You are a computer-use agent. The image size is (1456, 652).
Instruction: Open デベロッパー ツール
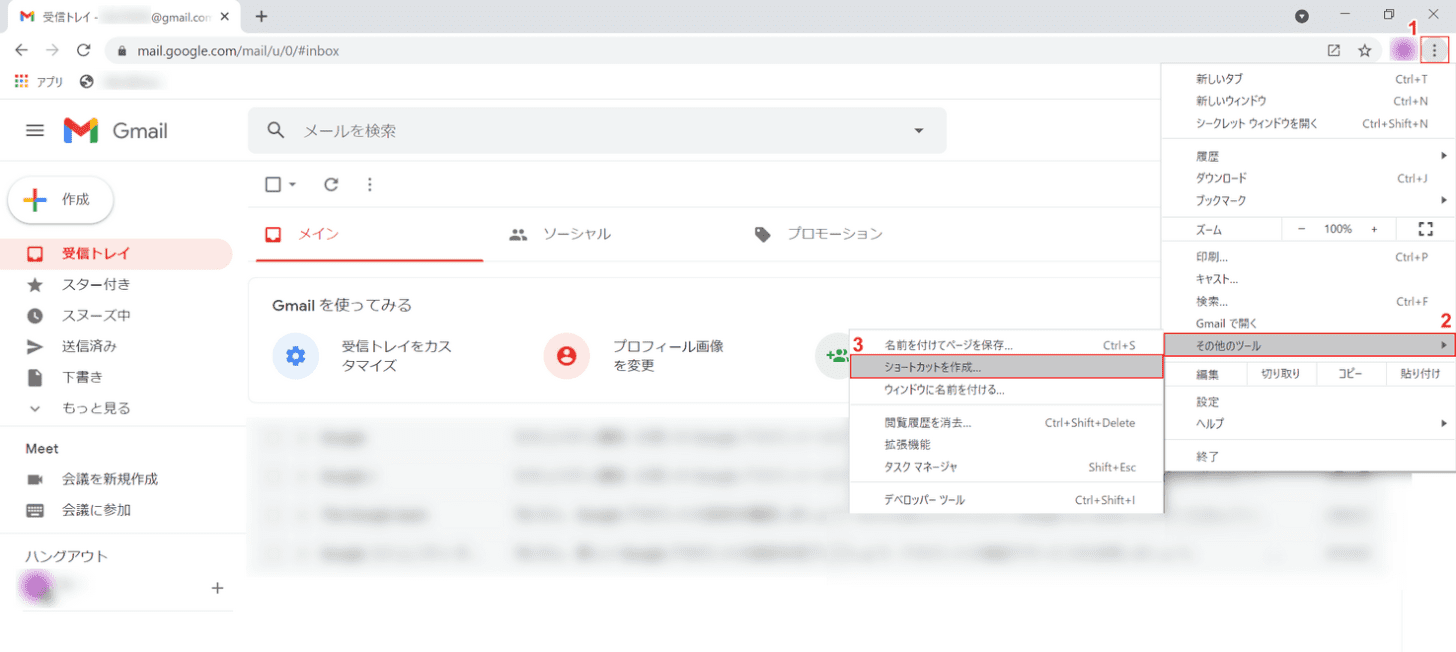point(1006,500)
